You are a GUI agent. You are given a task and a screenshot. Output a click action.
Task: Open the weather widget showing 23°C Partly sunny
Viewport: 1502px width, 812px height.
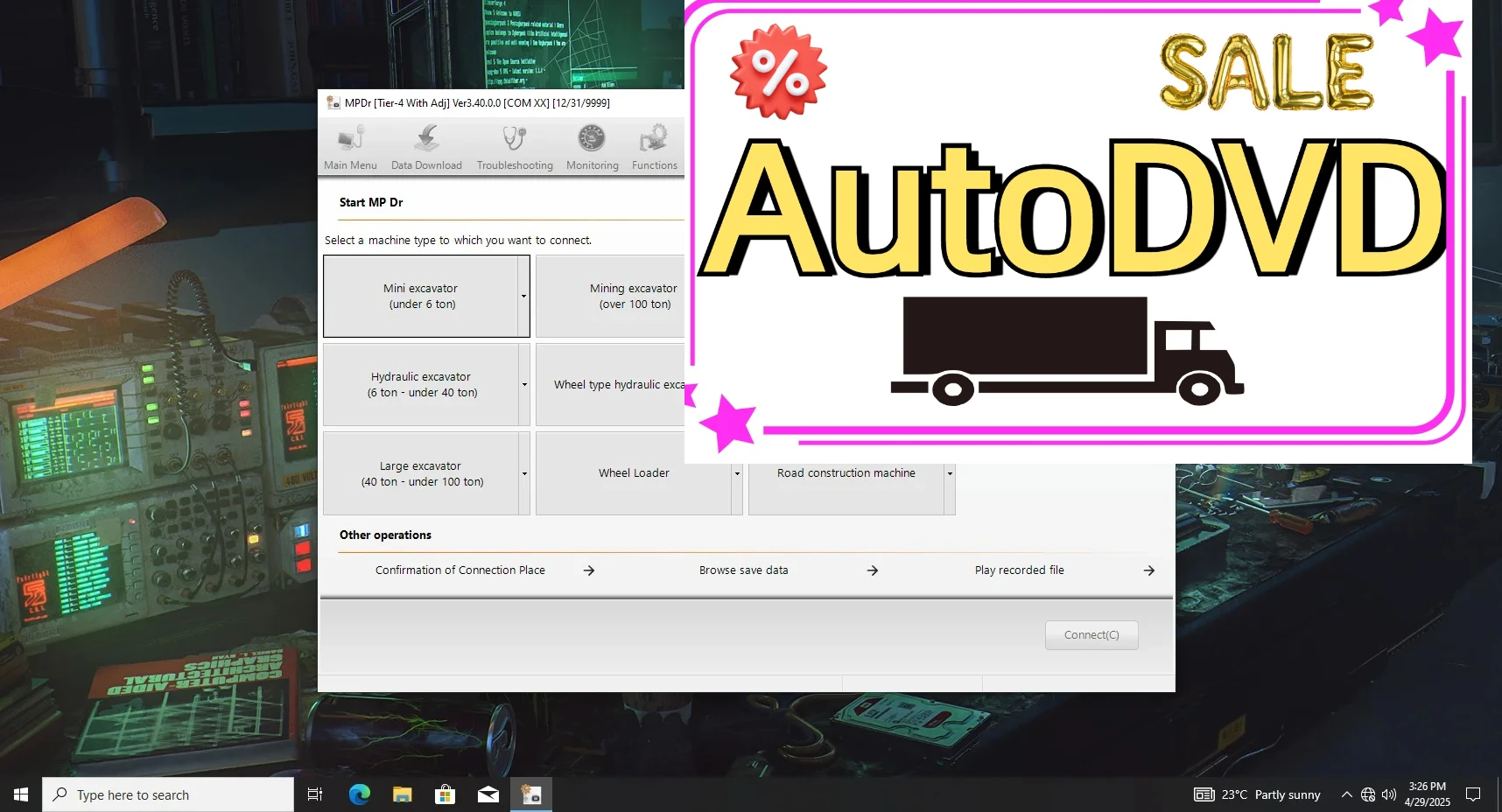pyautogui.click(x=1257, y=794)
